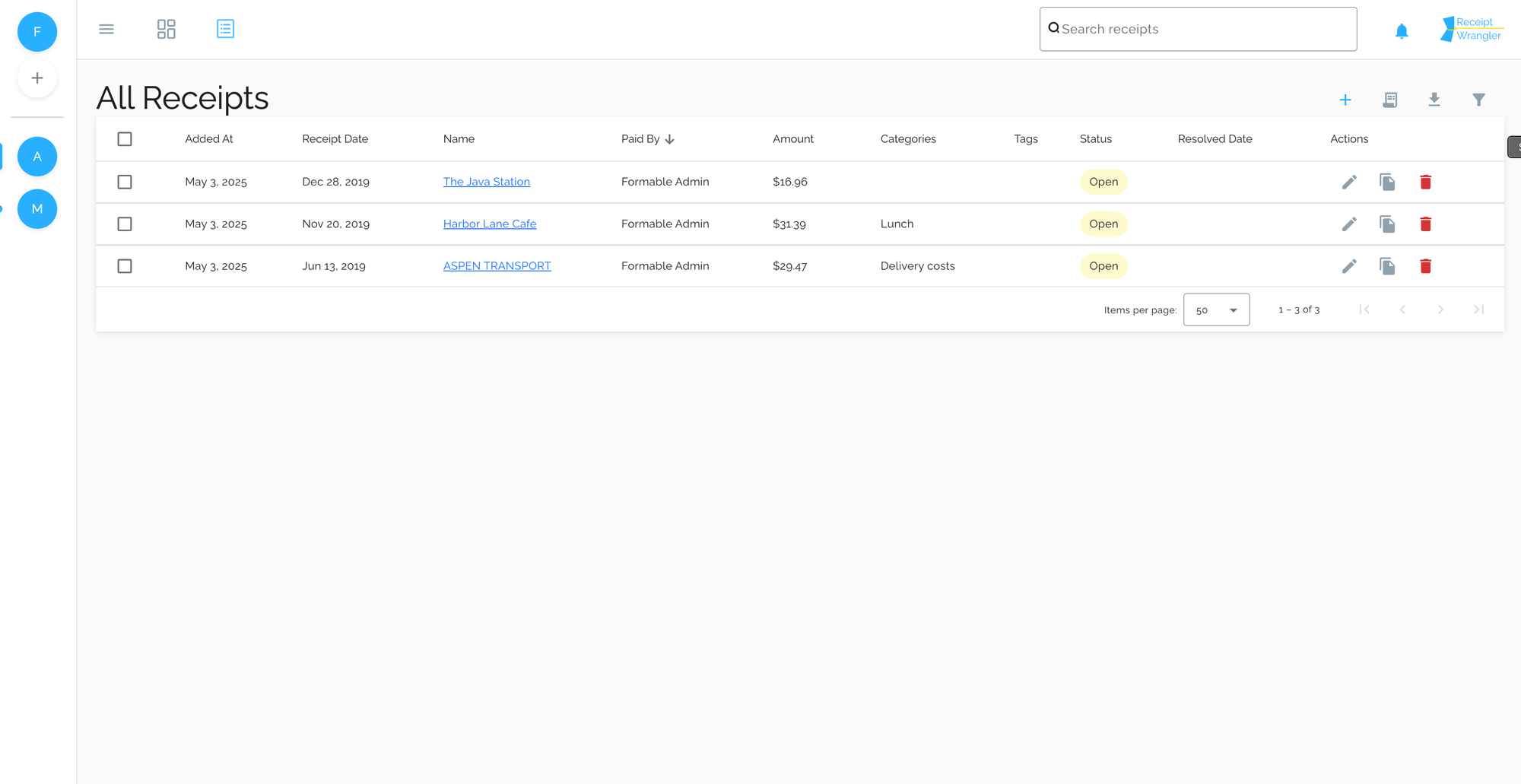This screenshot has width=1521, height=784.
Task: Open The Java Station receipt link
Action: (x=486, y=182)
